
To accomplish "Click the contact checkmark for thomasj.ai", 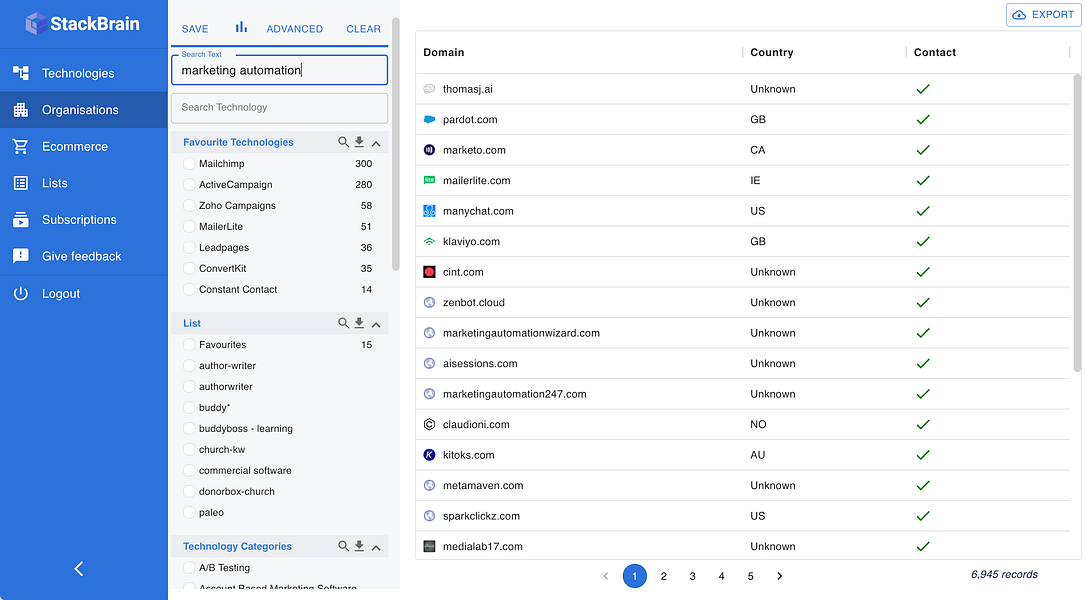I will (923, 89).
